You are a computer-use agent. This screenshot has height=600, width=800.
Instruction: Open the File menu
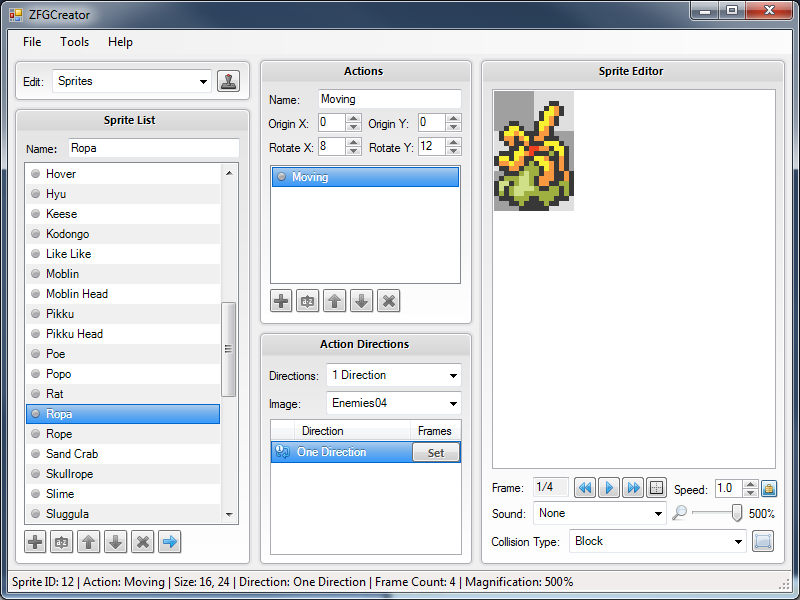32,42
